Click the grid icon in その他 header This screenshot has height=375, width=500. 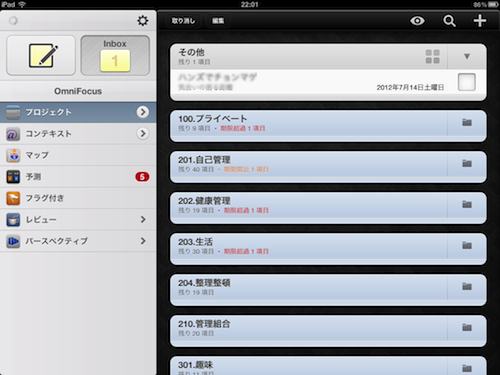tap(432, 57)
